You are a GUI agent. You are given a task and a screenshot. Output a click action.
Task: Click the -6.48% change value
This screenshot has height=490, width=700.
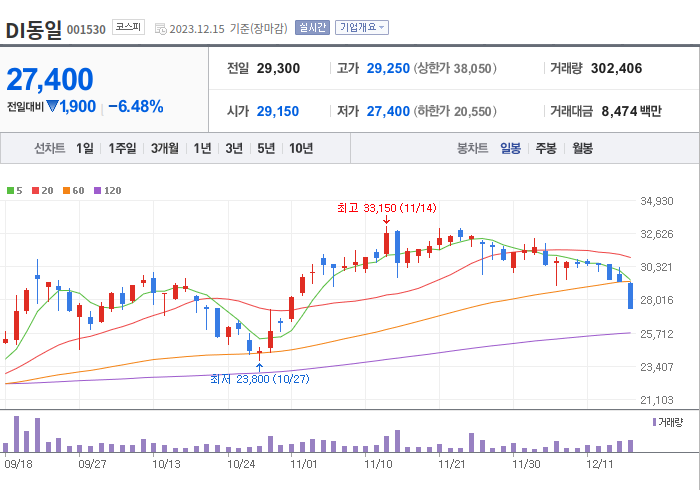click(136, 107)
